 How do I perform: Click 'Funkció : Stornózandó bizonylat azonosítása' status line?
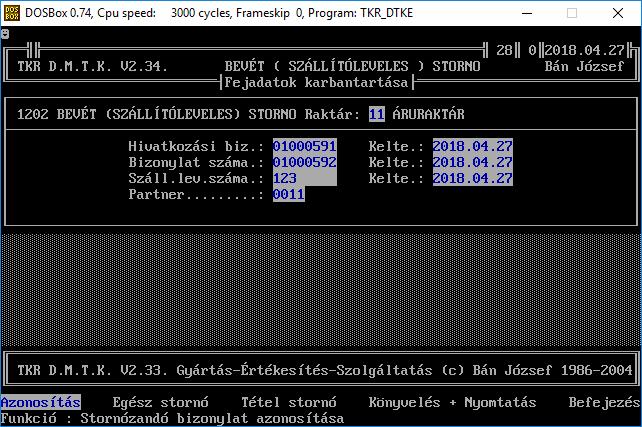tap(172, 418)
